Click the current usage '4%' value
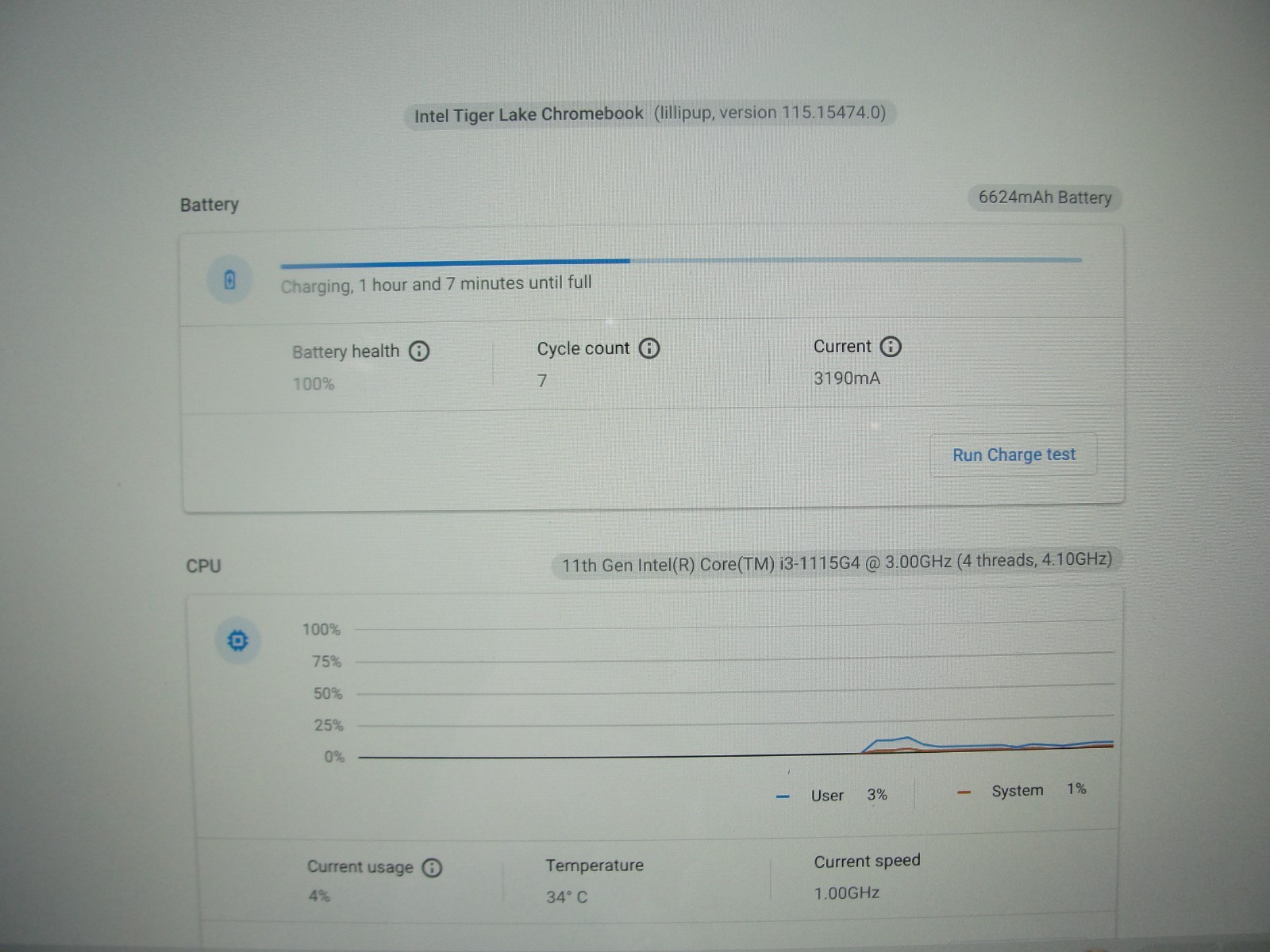The image size is (1270, 952). click(x=319, y=896)
